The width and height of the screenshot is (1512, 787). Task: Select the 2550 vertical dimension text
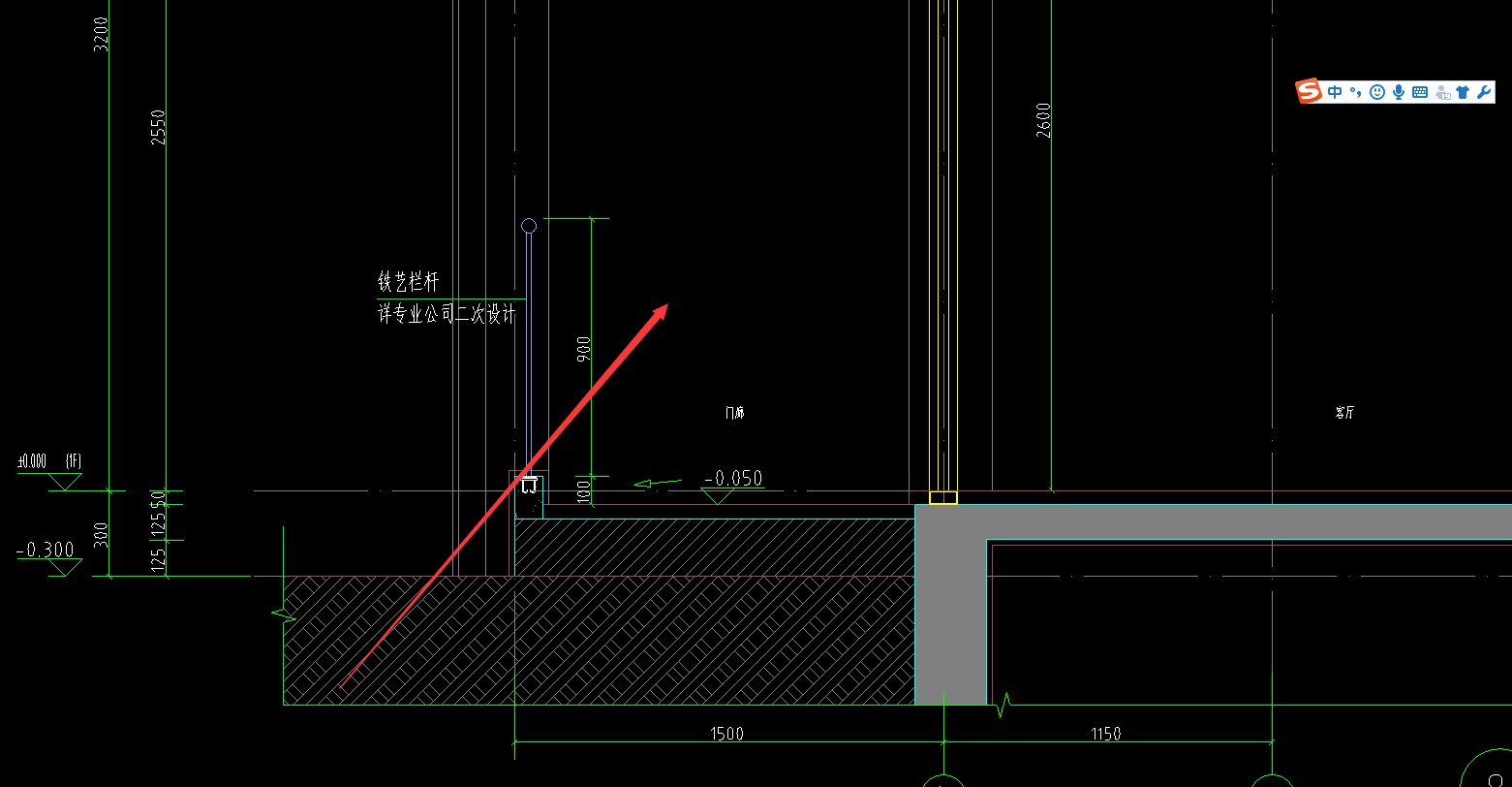coord(159,127)
